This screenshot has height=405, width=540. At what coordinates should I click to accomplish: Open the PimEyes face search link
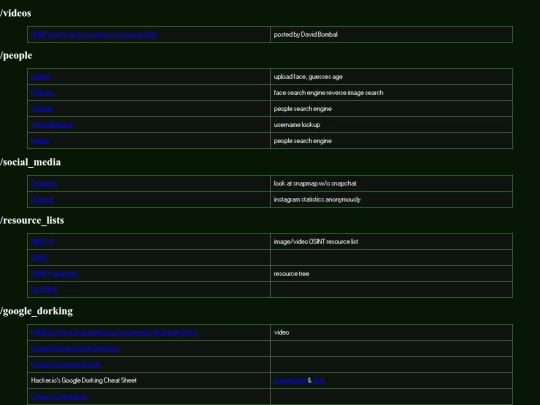pos(42,93)
